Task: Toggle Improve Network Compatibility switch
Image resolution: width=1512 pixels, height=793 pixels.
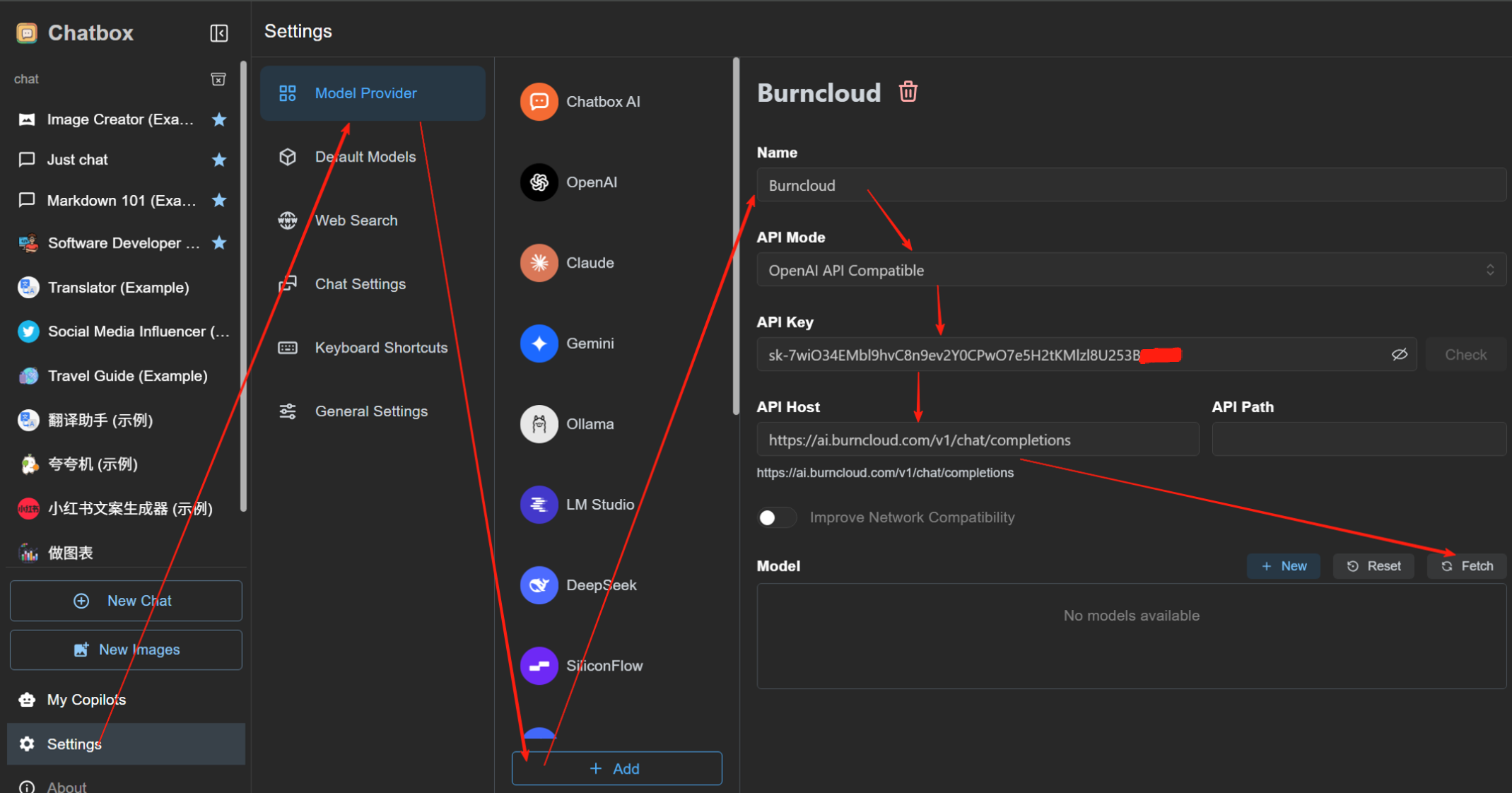Action: [776, 517]
